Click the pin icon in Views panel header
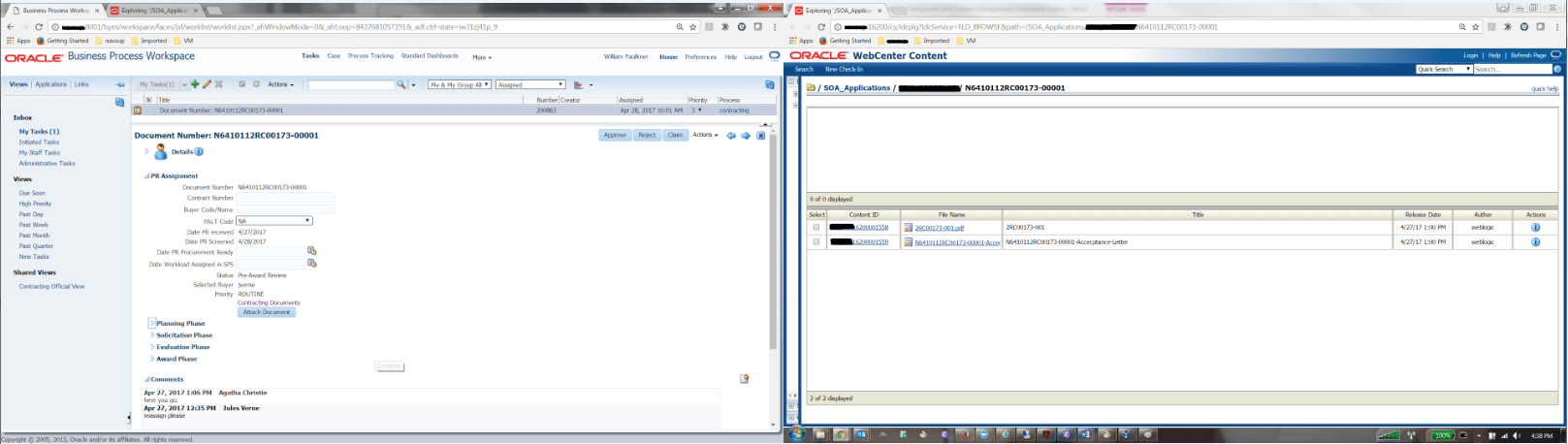 pos(120,84)
